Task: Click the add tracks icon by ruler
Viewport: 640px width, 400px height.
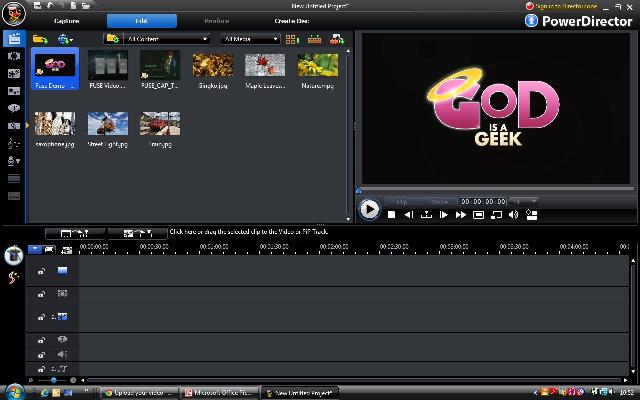Action: tap(66, 250)
